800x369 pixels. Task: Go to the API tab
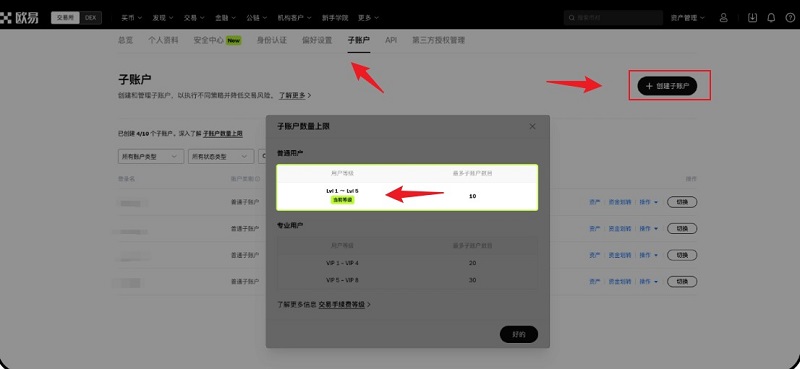pyautogui.click(x=391, y=40)
